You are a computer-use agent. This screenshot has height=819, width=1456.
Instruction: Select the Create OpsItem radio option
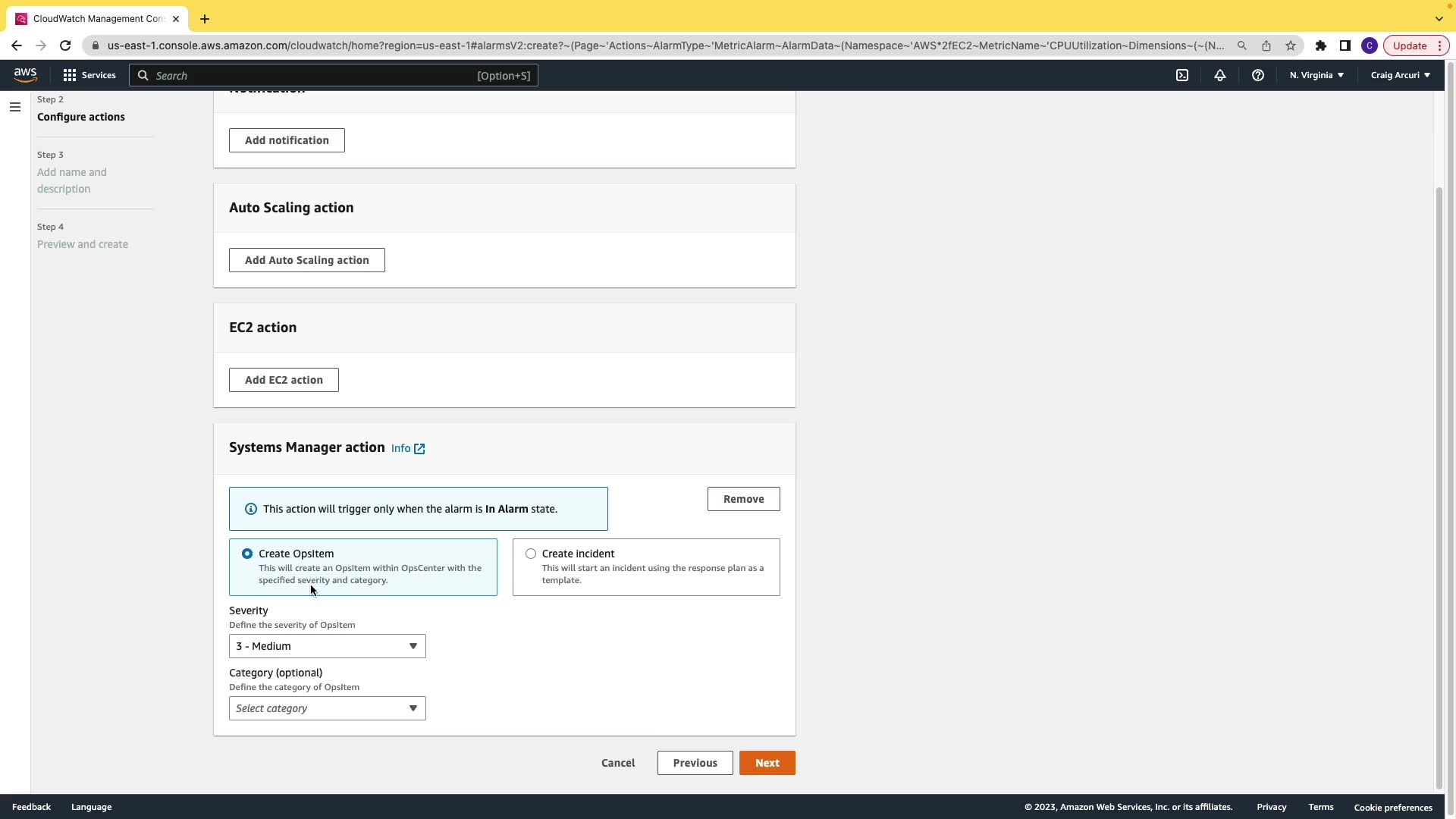pyautogui.click(x=247, y=554)
